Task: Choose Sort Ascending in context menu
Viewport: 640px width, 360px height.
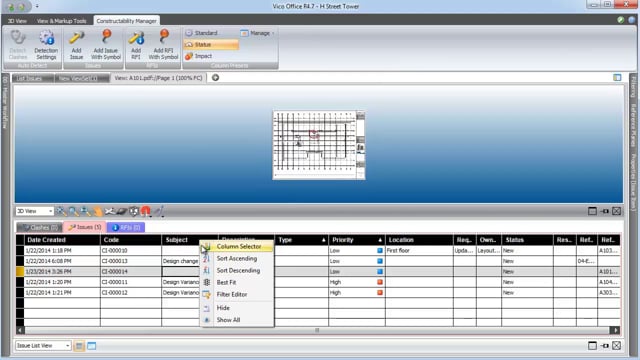Action: pyautogui.click(x=237, y=258)
